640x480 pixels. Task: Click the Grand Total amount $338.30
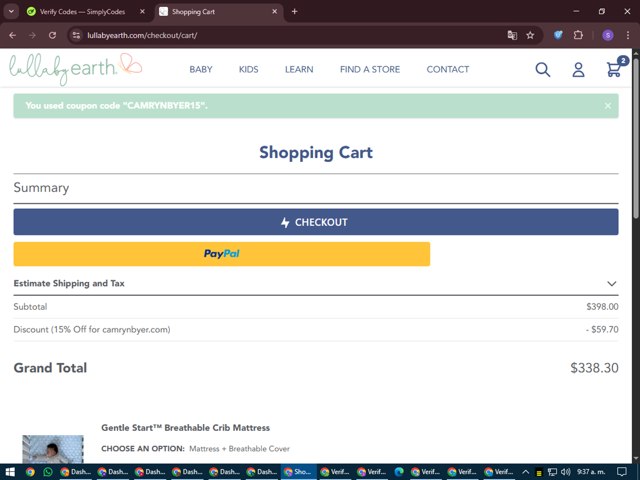[594, 368]
